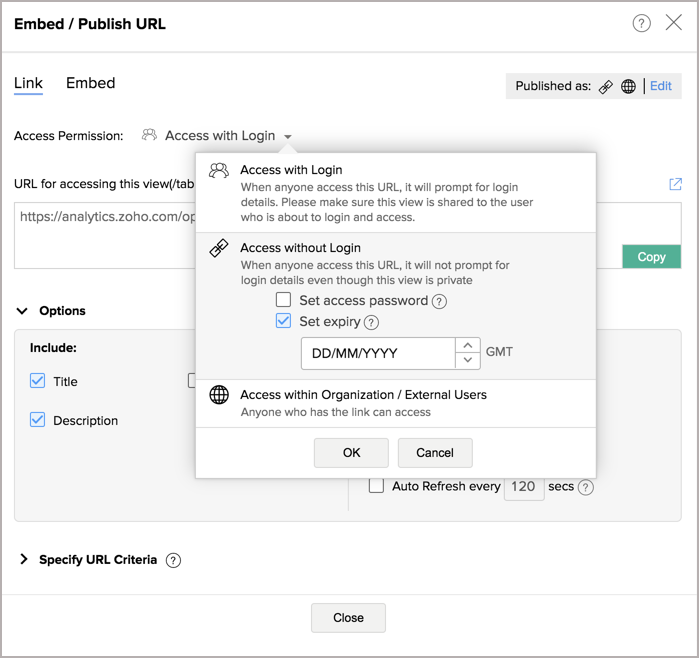The height and width of the screenshot is (658, 699).
Task: Toggle the Description include checkbox
Action: 38,420
